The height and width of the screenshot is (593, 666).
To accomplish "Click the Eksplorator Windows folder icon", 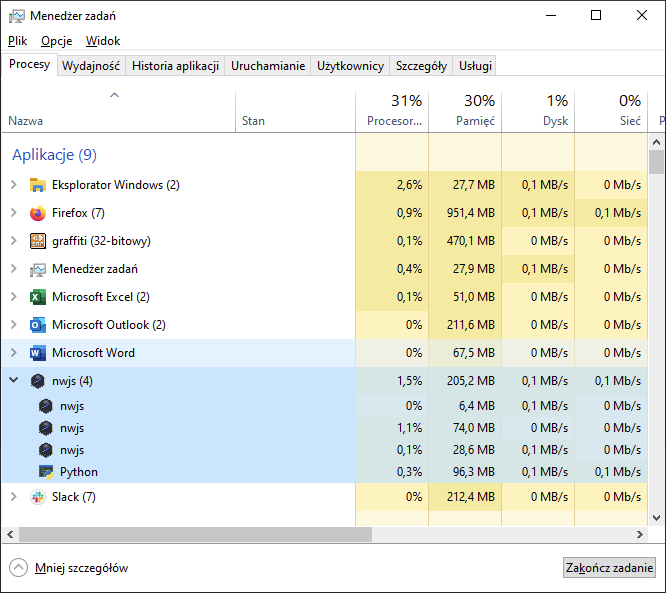I will [x=38, y=185].
